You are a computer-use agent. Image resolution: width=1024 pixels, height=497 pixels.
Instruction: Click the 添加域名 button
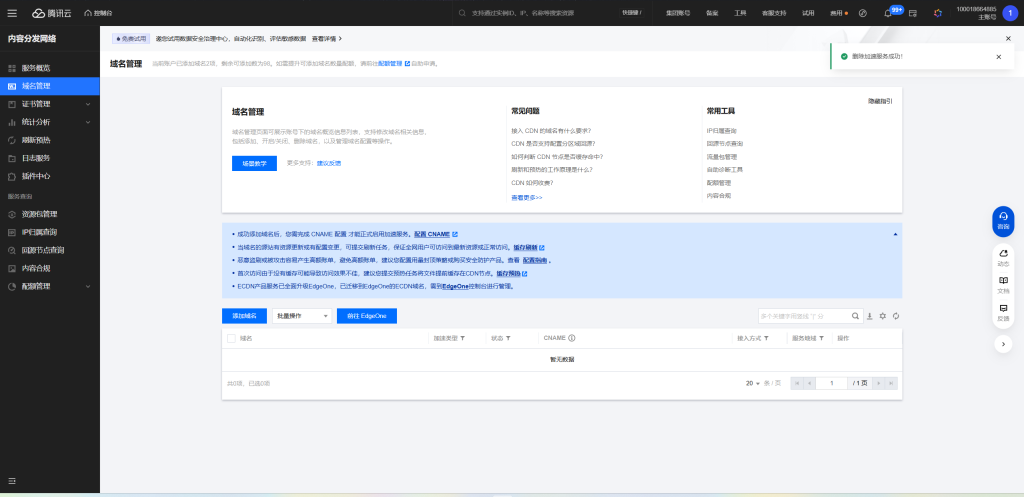[x=244, y=316]
